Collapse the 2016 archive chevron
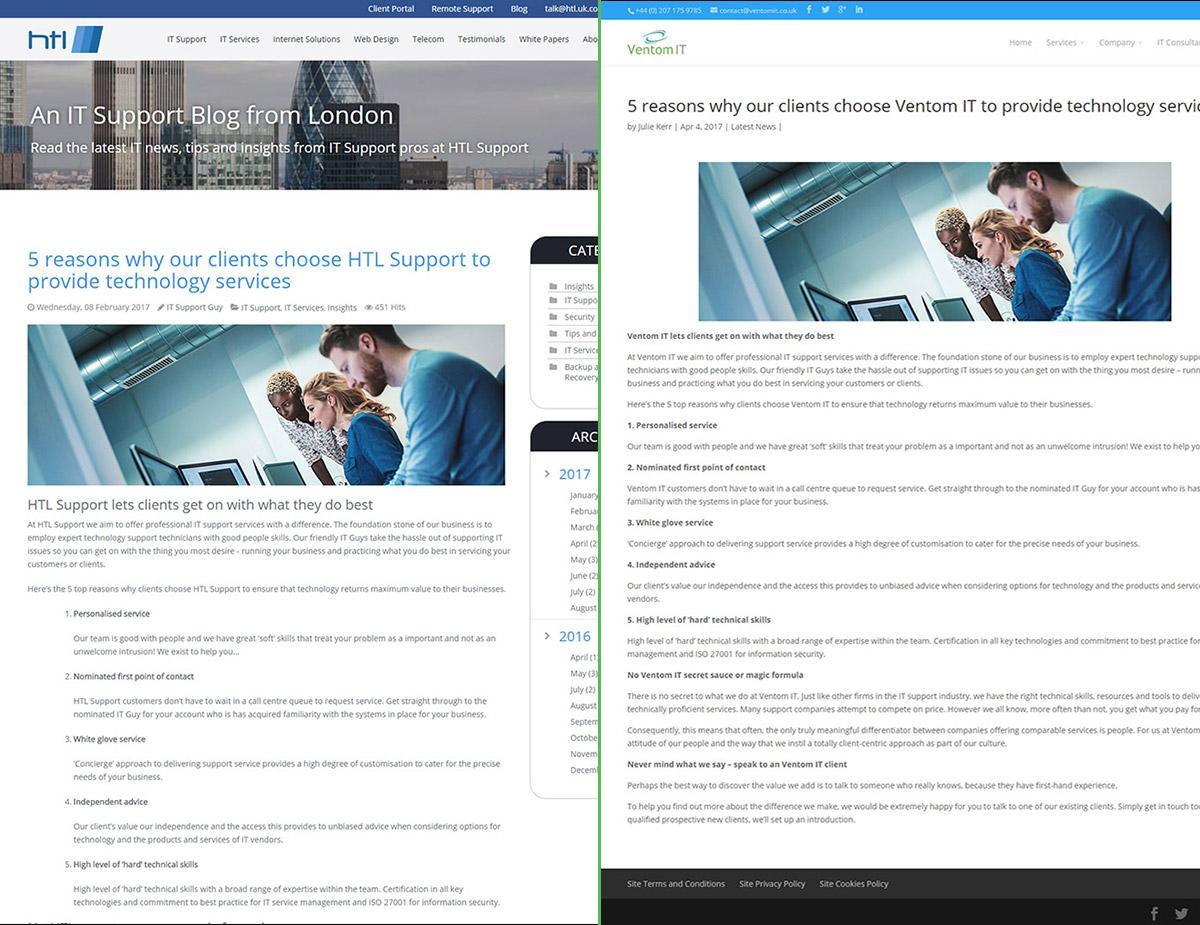 click(547, 636)
